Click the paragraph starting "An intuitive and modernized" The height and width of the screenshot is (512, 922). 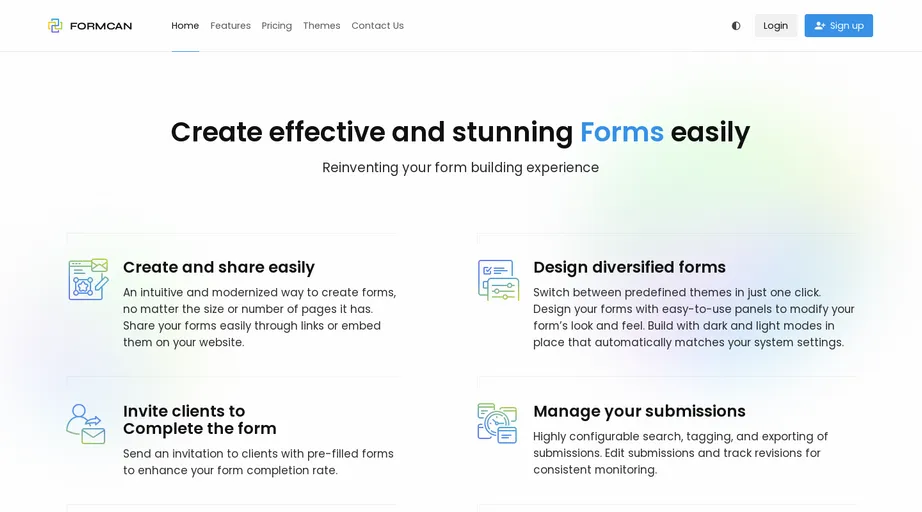[259, 317]
